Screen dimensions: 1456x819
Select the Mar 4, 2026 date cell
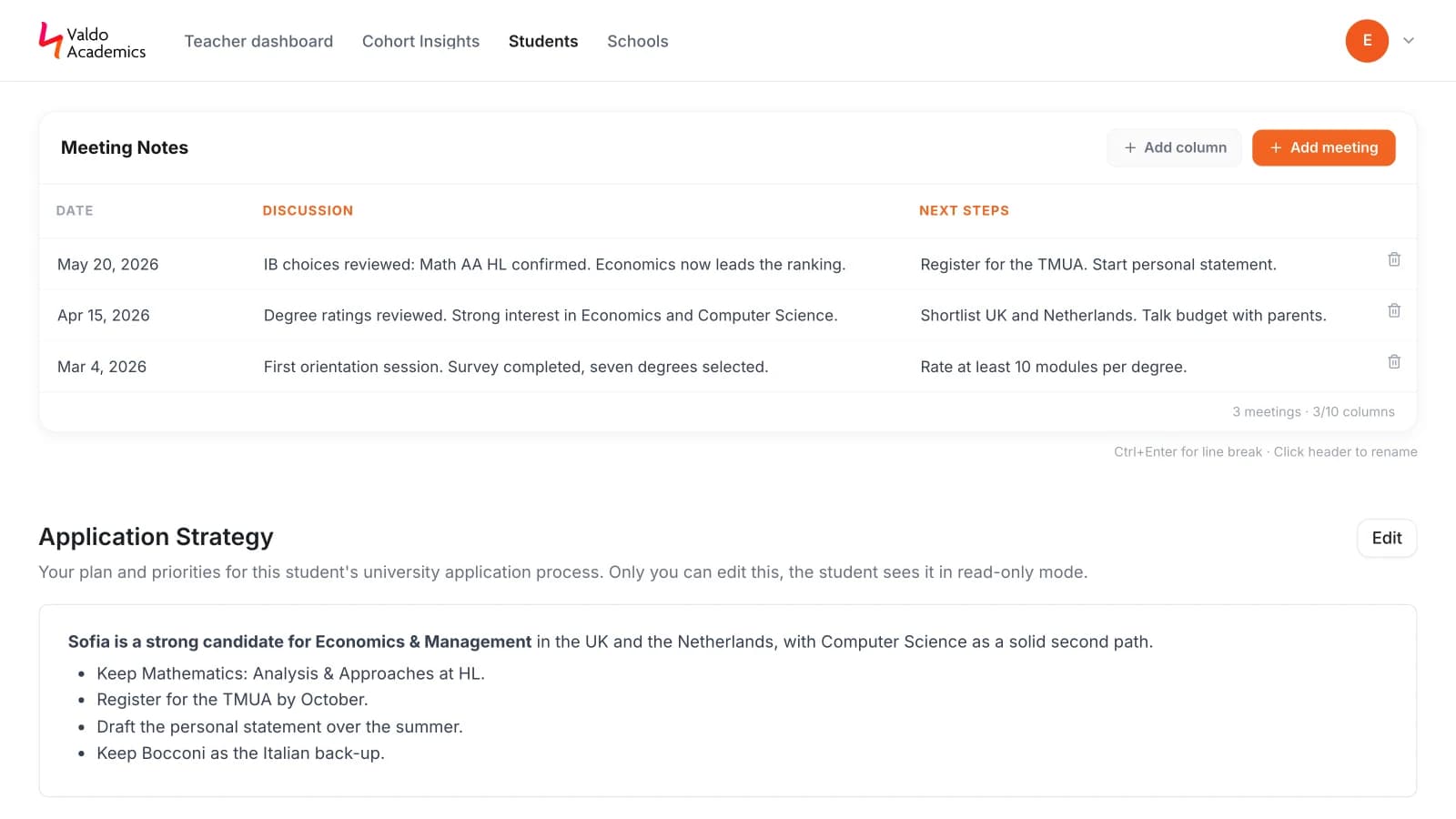click(101, 367)
